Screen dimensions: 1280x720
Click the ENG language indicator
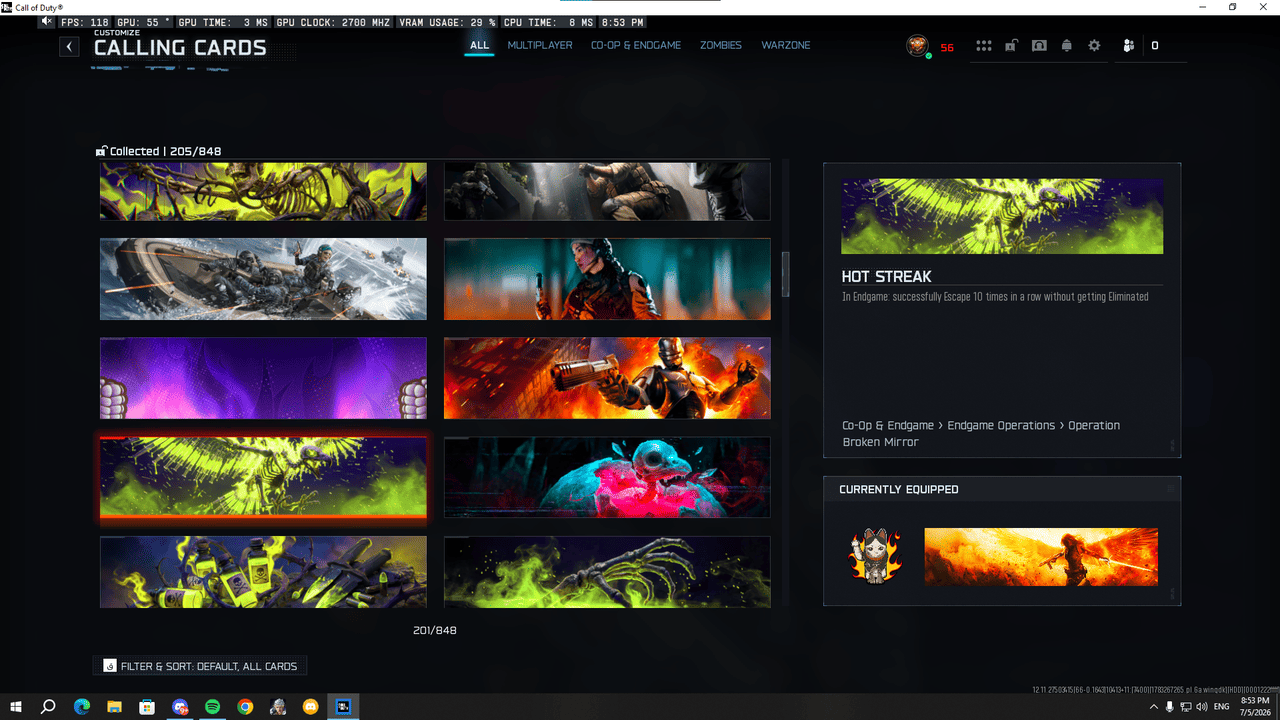click(x=1222, y=707)
